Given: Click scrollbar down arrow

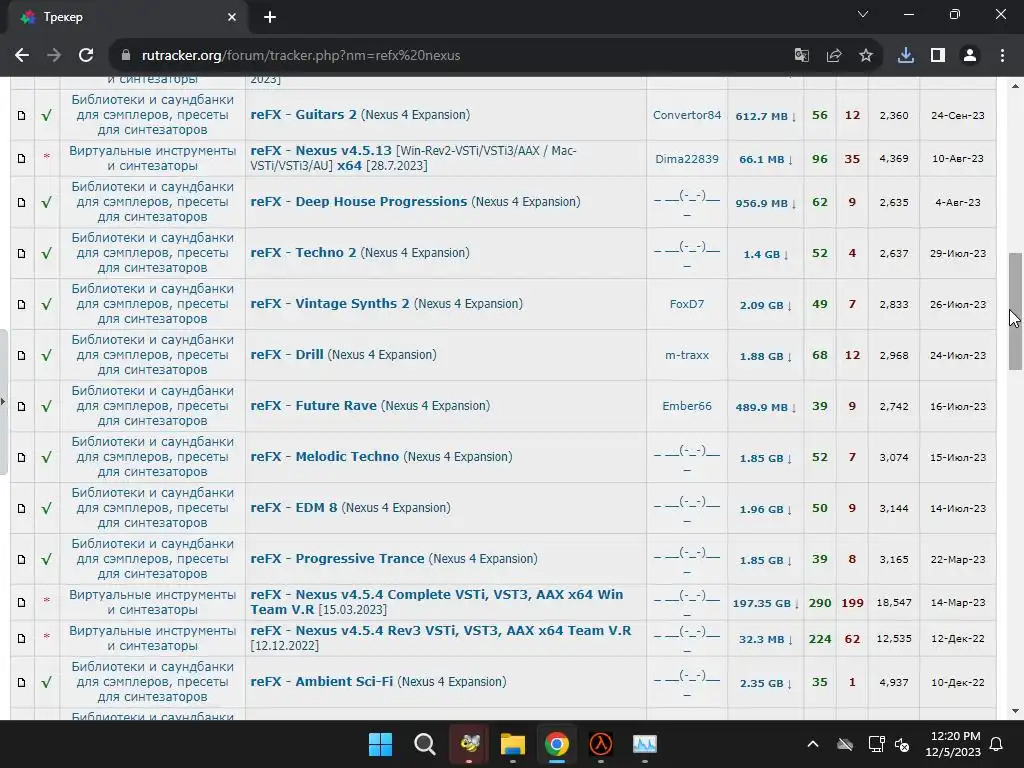Looking at the screenshot, I should (x=1015, y=711).
